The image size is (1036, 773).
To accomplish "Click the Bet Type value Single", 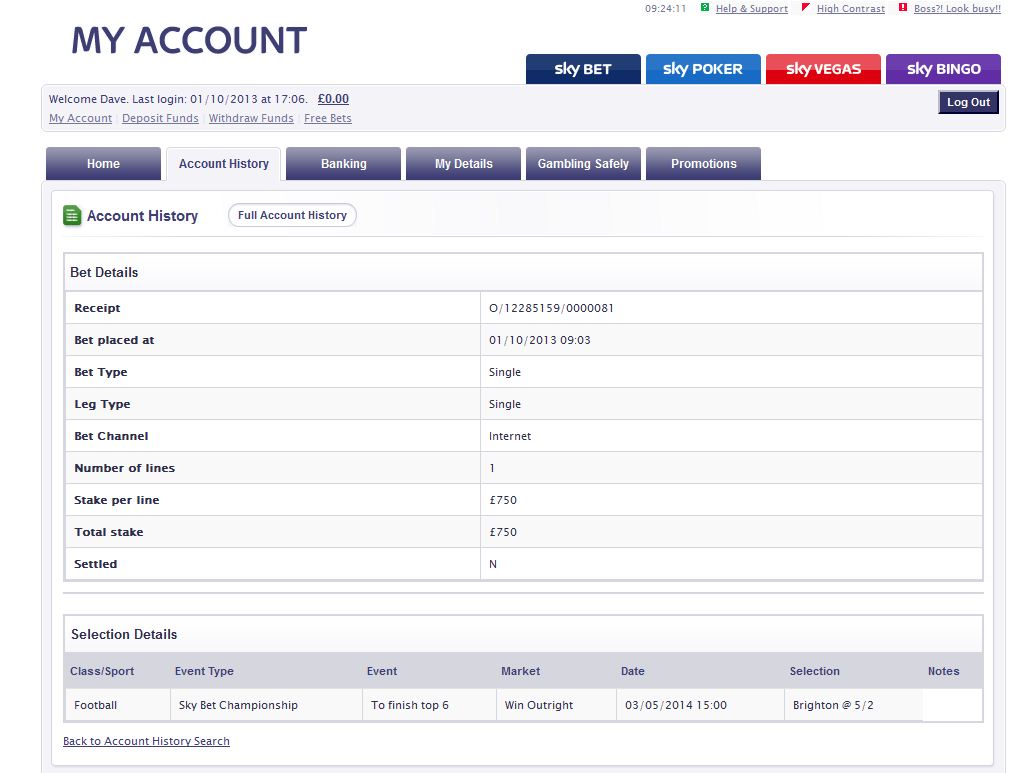I will (x=505, y=373).
